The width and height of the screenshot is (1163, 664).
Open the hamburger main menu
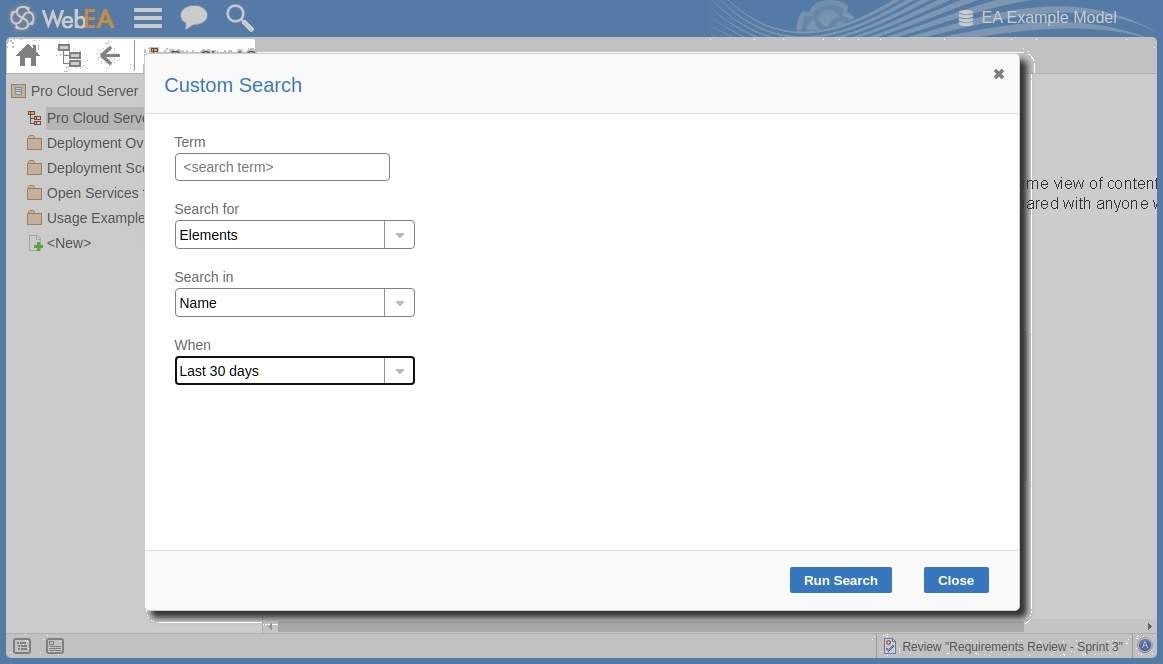pos(148,18)
